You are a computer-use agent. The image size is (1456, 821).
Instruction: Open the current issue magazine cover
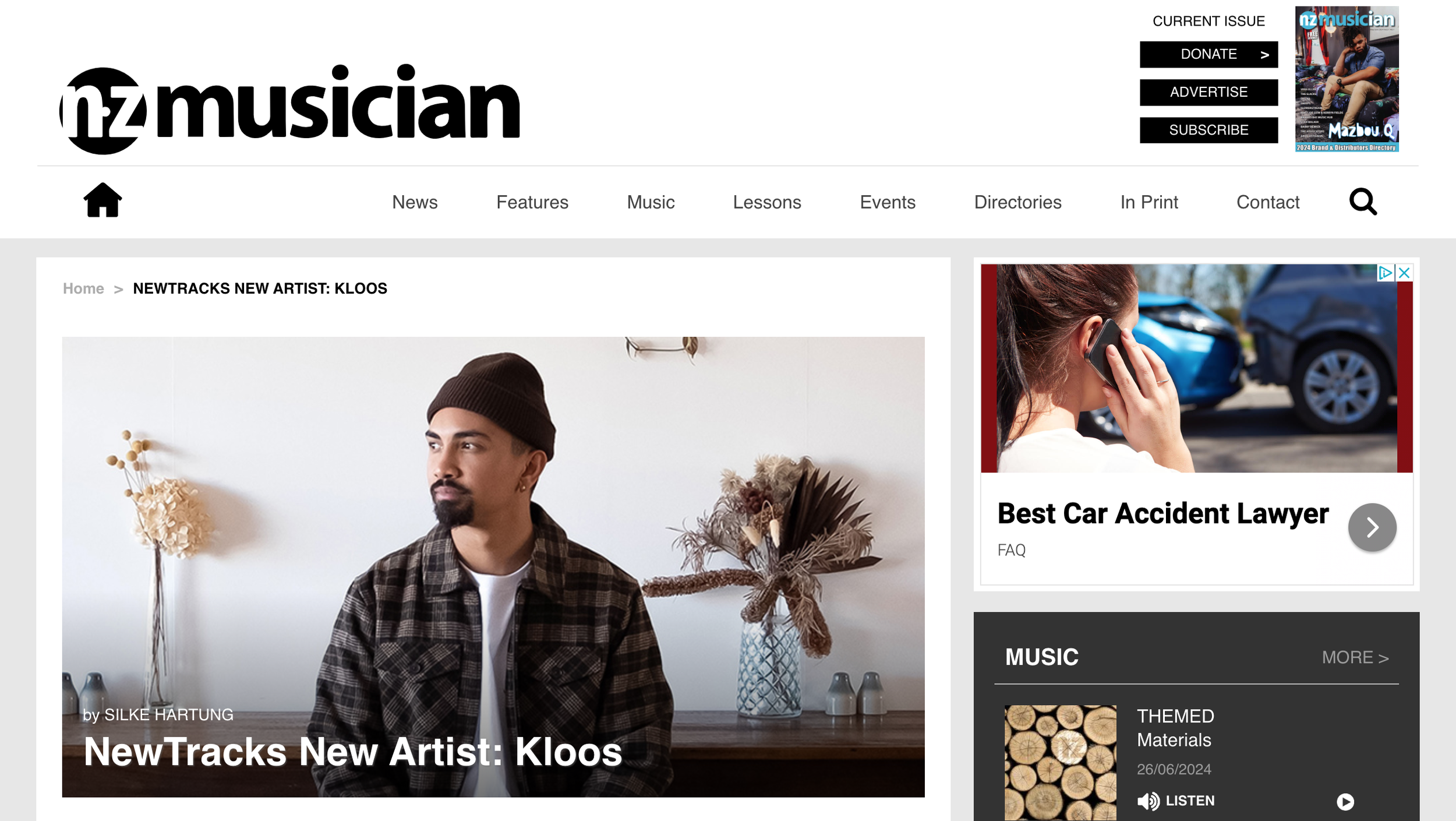pyautogui.click(x=1347, y=79)
